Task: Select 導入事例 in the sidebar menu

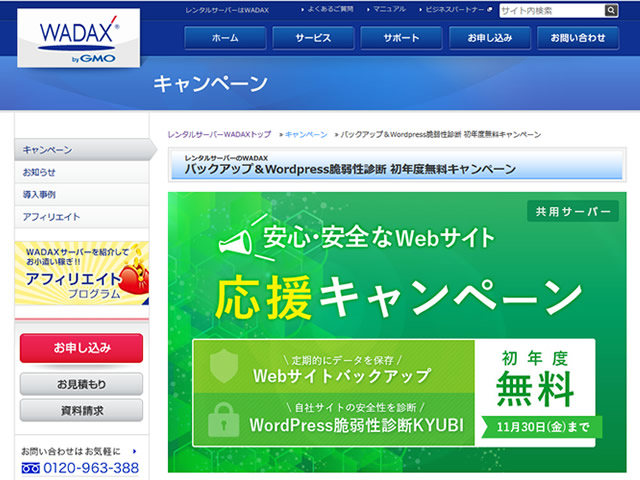Action: pyautogui.click(x=82, y=195)
